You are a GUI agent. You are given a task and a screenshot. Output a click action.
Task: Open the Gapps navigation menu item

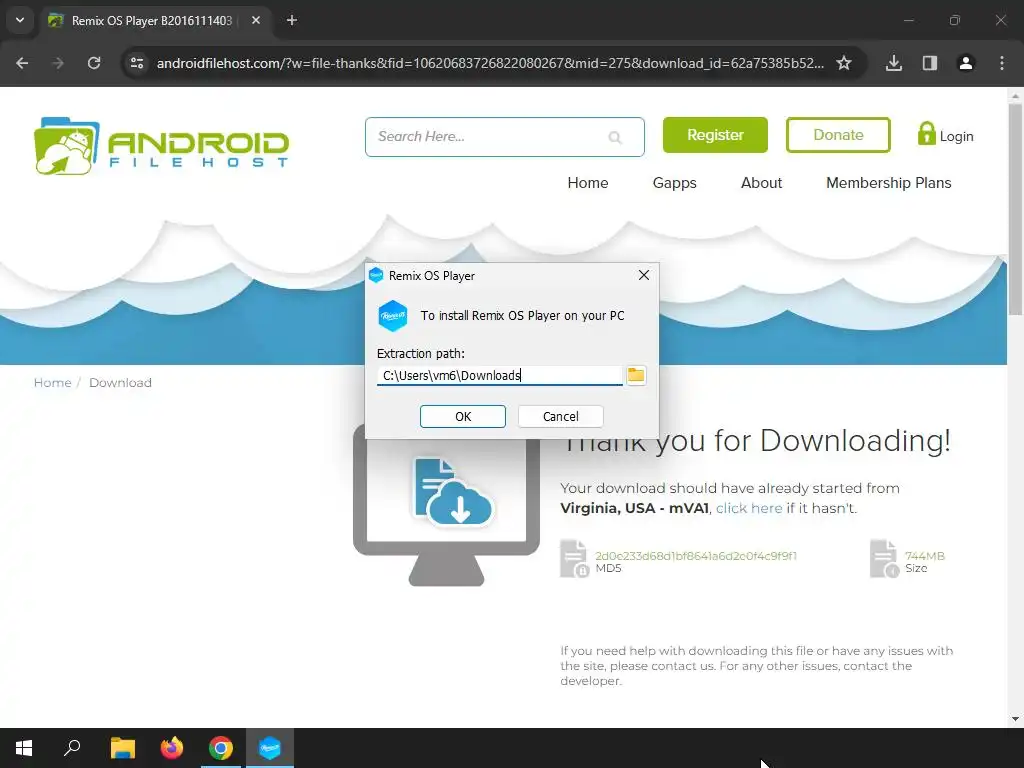[675, 183]
